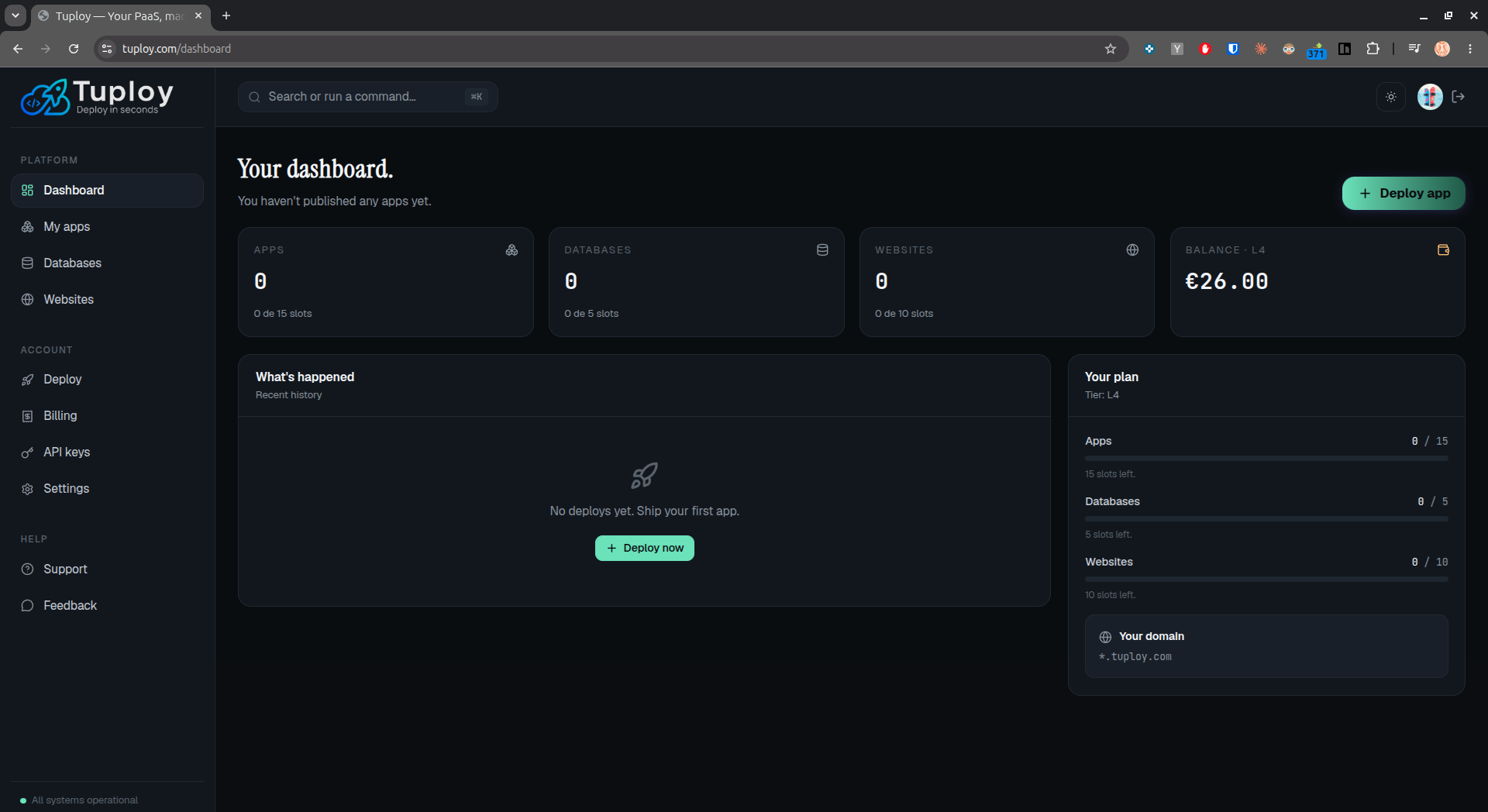The image size is (1488, 812).
Task: Open Dashboard in the sidebar
Action: tap(107, 191)
